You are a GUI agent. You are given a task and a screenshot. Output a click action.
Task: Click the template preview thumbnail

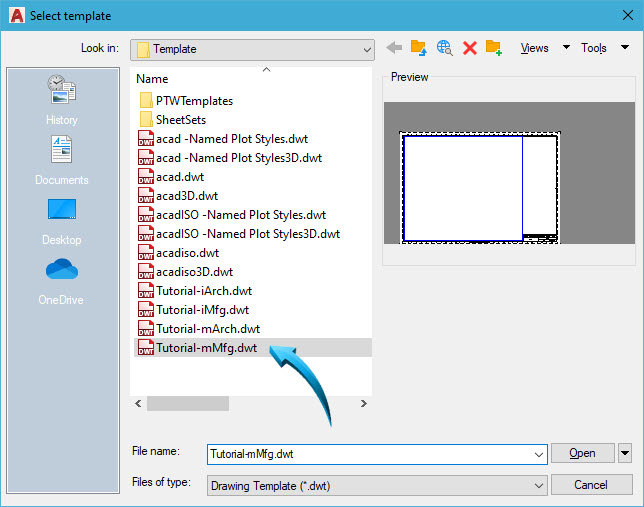[x=509, y=173]
